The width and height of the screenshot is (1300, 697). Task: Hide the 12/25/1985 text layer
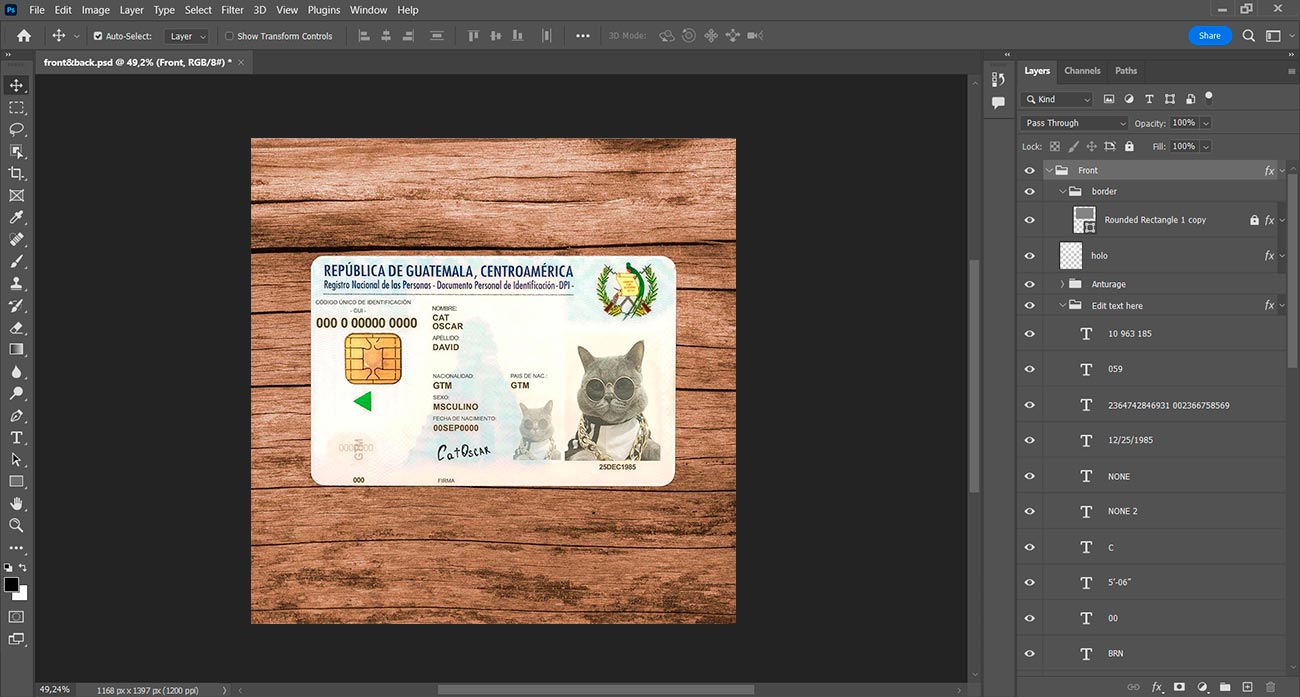click(x=1030, y=441)
